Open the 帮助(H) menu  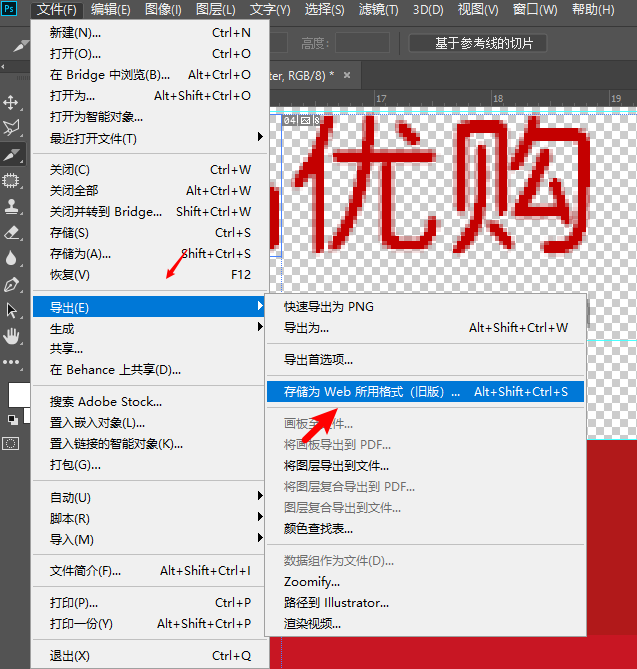593,9
